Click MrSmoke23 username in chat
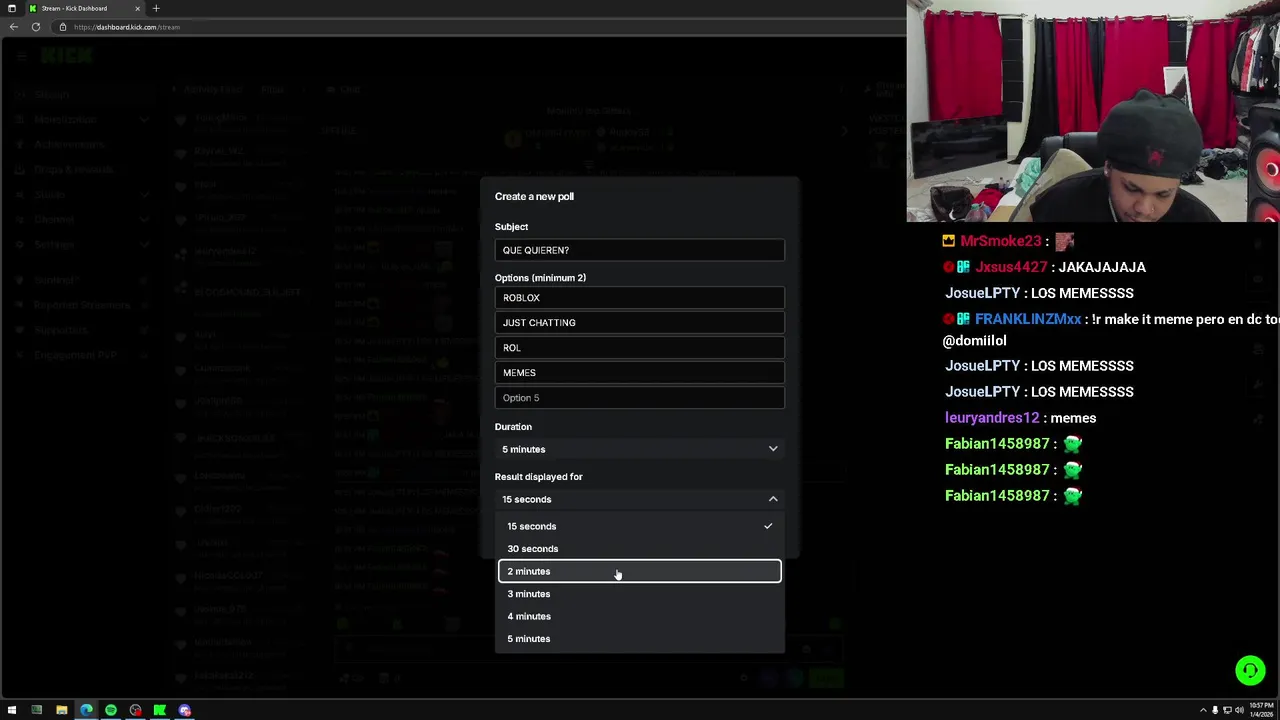Viewport: 1280px width, 720px height. click(x=1000, y=241)
